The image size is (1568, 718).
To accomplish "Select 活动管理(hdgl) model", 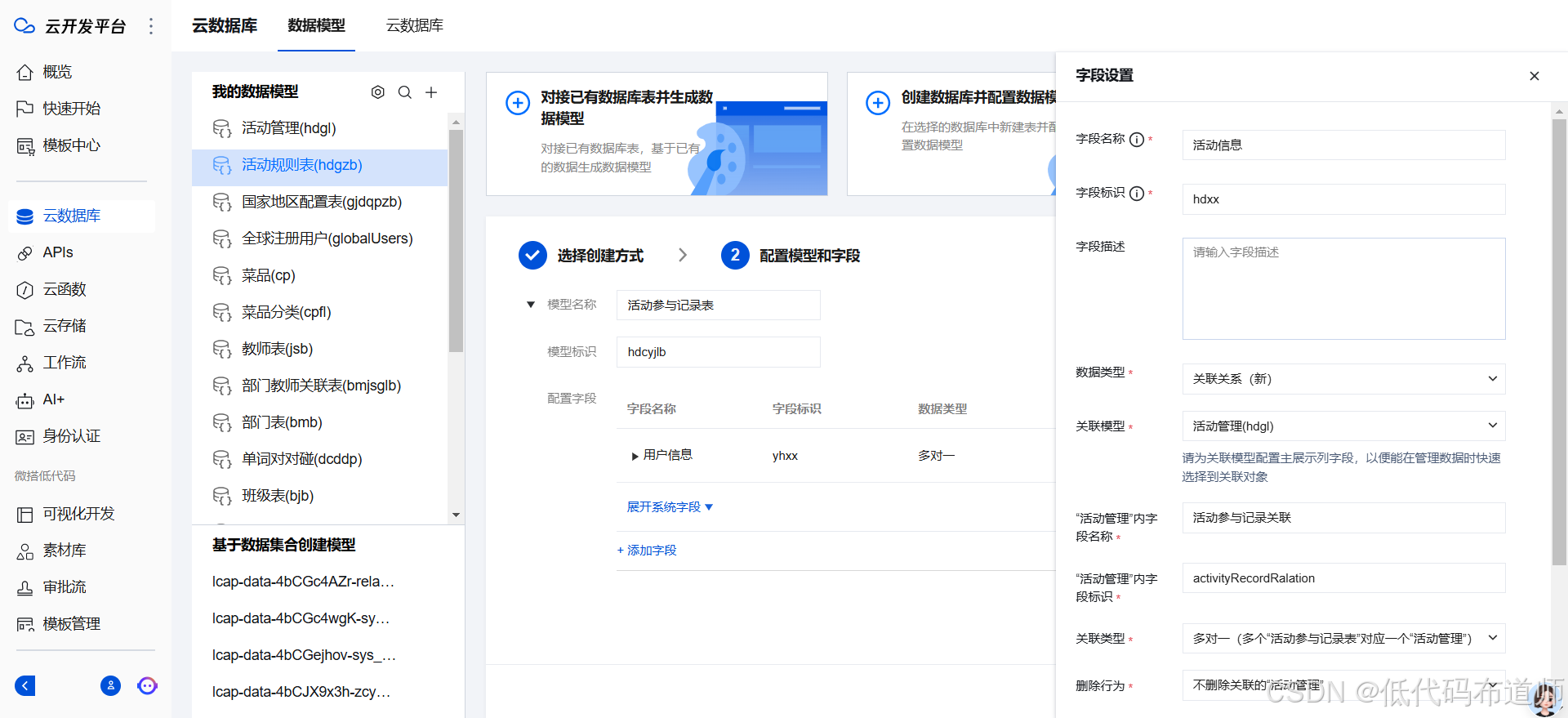I will [x=319, y=128].
